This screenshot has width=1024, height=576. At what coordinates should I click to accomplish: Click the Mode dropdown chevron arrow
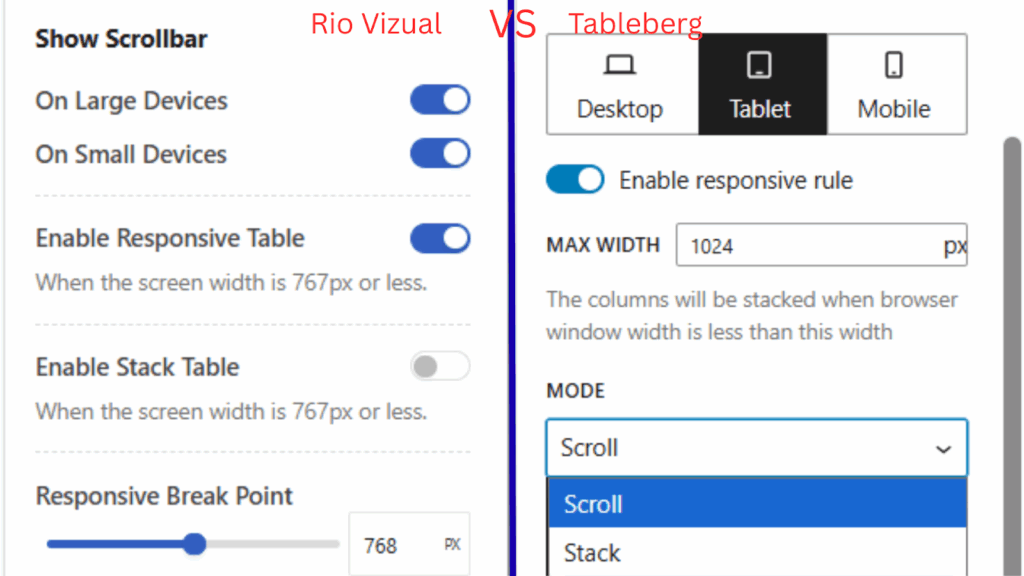(943, 449)
